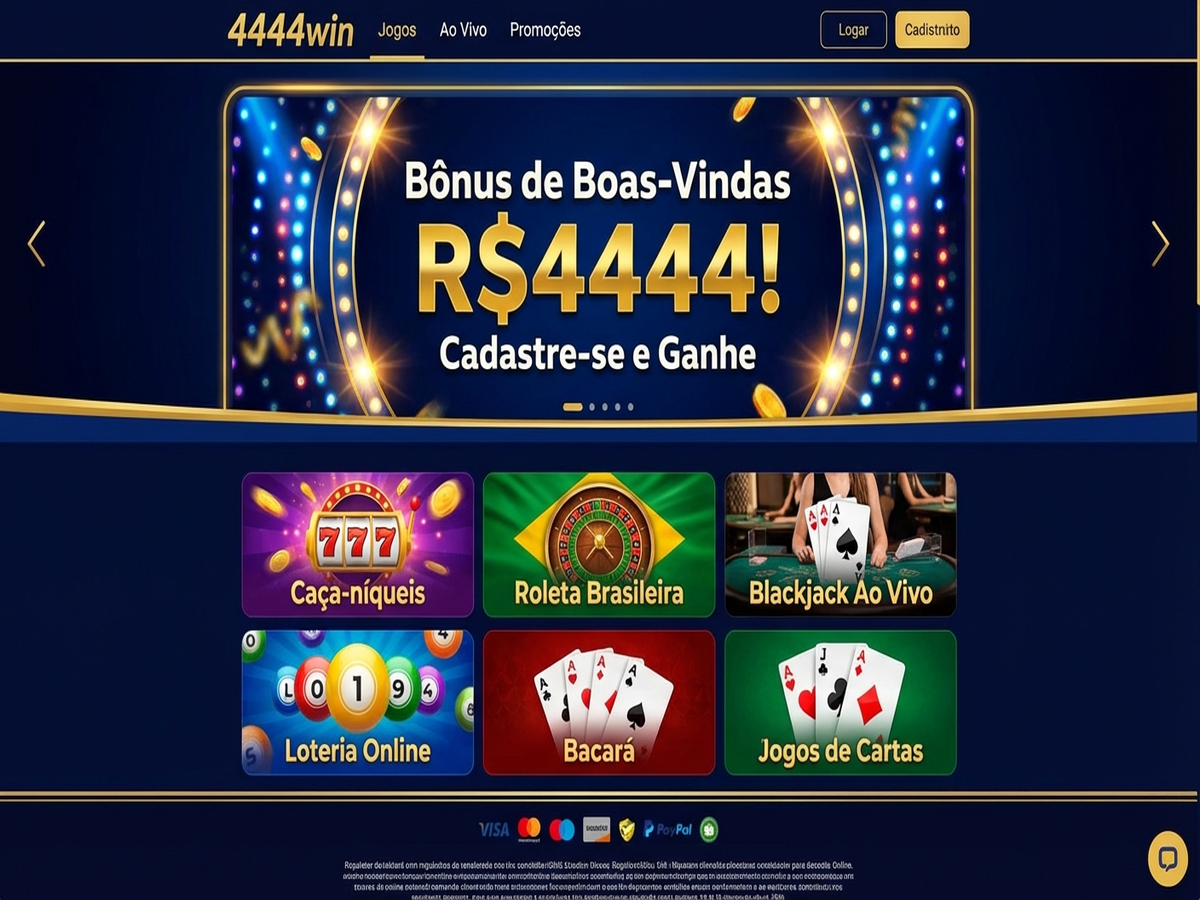Click the Visa payment logo
This screenshot has height=900, width=1200.
click(494, 829)
